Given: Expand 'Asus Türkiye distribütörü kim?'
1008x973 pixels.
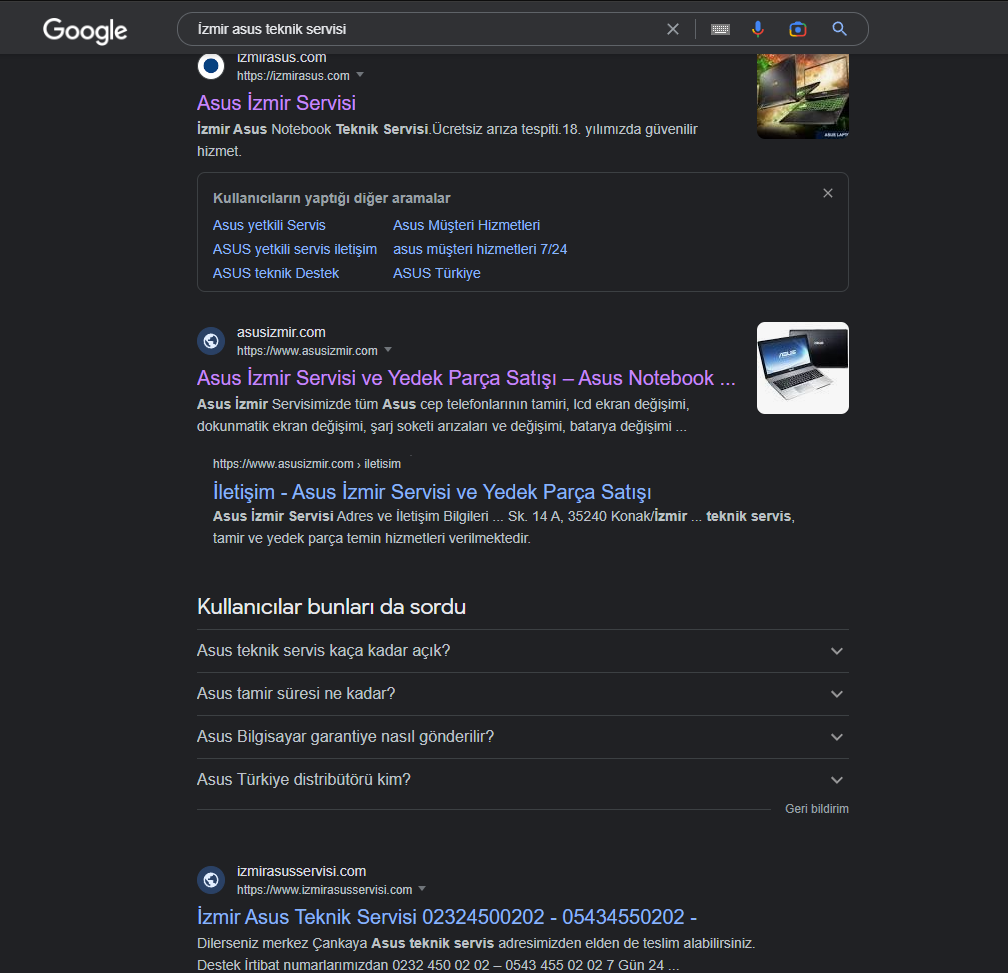Looking at the screenshot, I should (523, 780).
